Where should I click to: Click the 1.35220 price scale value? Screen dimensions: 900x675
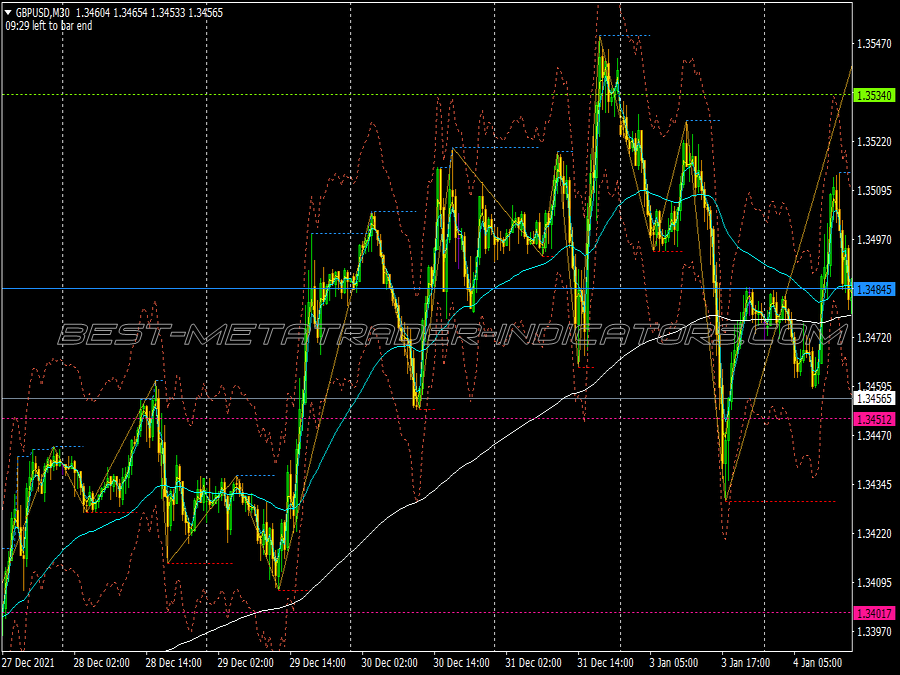pos(874,142)
